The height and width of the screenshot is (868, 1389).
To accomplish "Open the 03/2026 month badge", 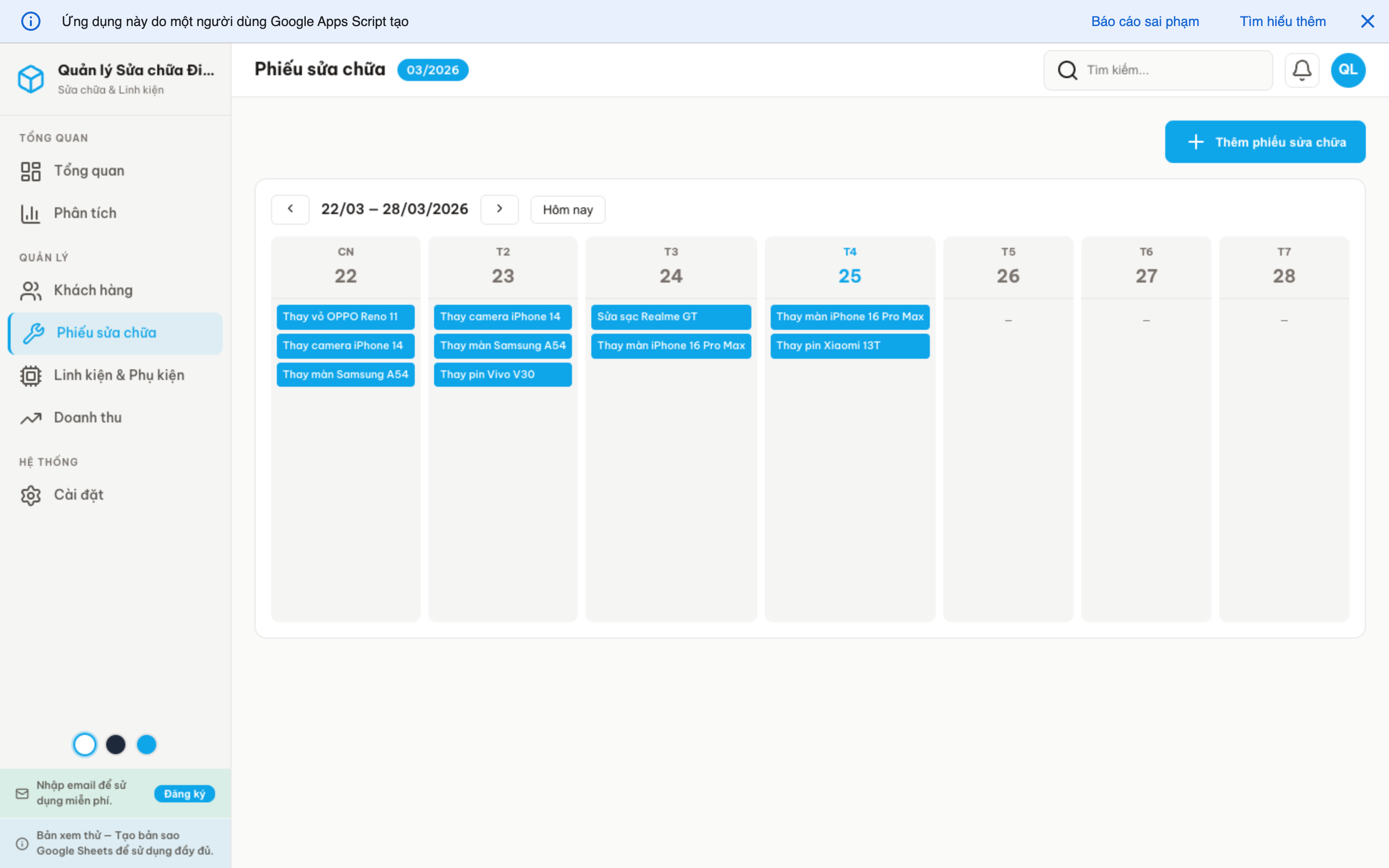I will coord(433,69).
